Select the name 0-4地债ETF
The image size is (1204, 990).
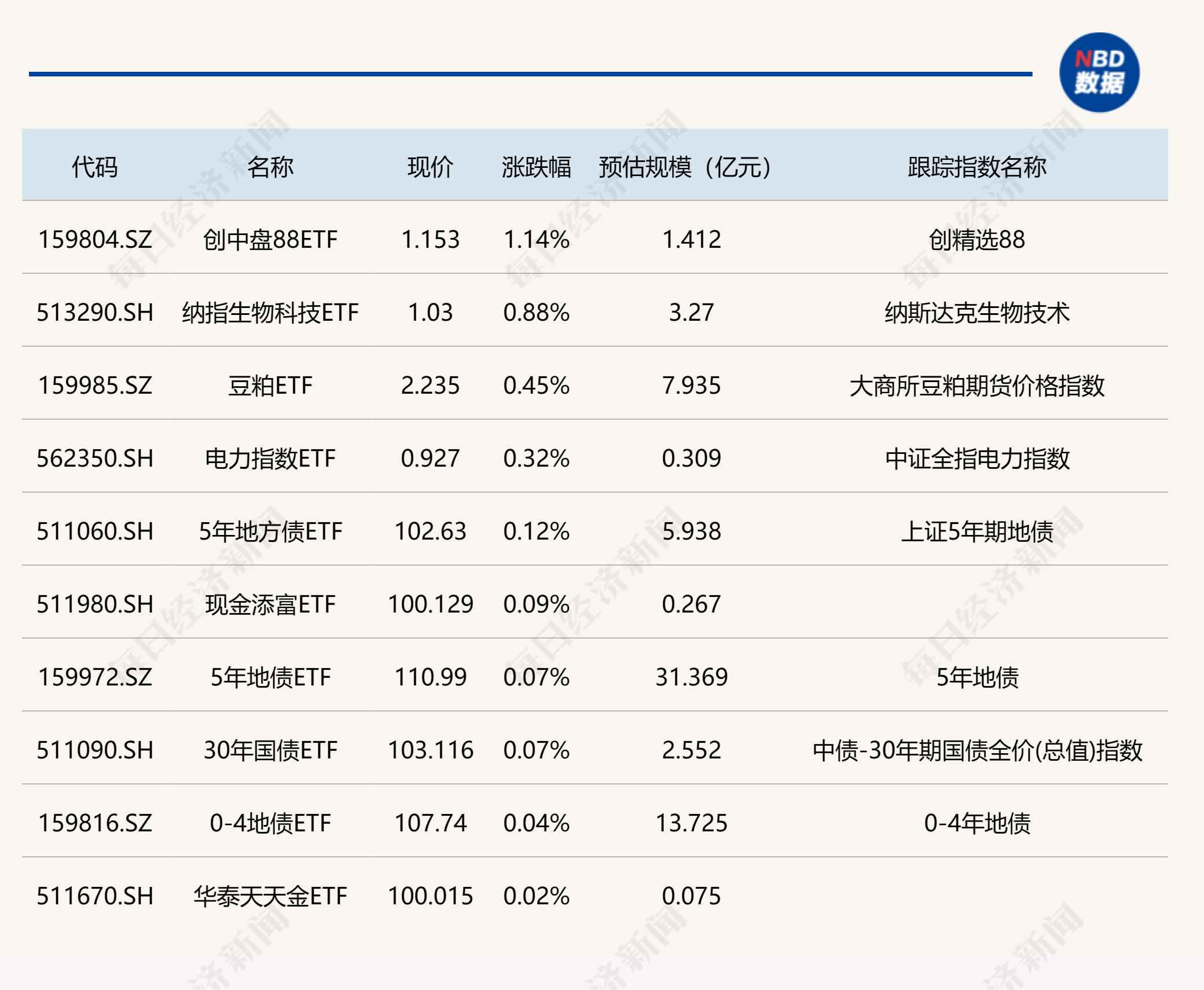pos(270,823)
